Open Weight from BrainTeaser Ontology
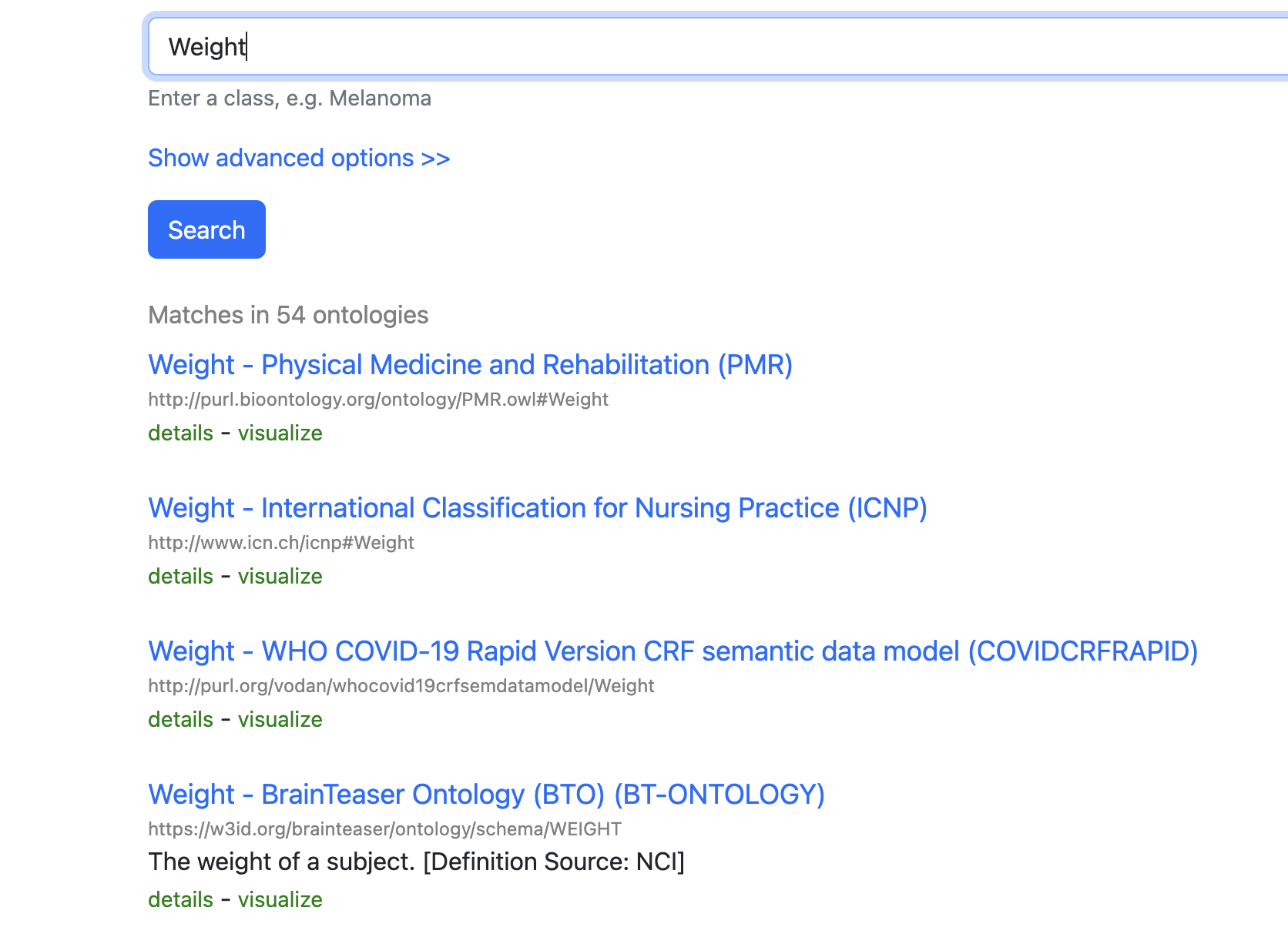This screenshot has height=927, width=1288. point(486,794)
